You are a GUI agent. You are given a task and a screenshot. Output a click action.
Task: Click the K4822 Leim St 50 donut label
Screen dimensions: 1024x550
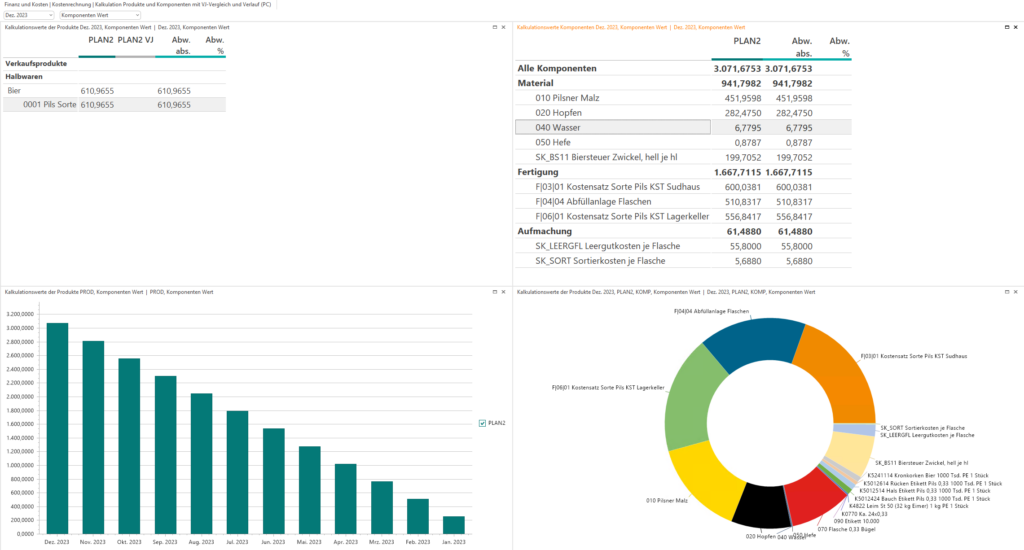click(908, 506)
